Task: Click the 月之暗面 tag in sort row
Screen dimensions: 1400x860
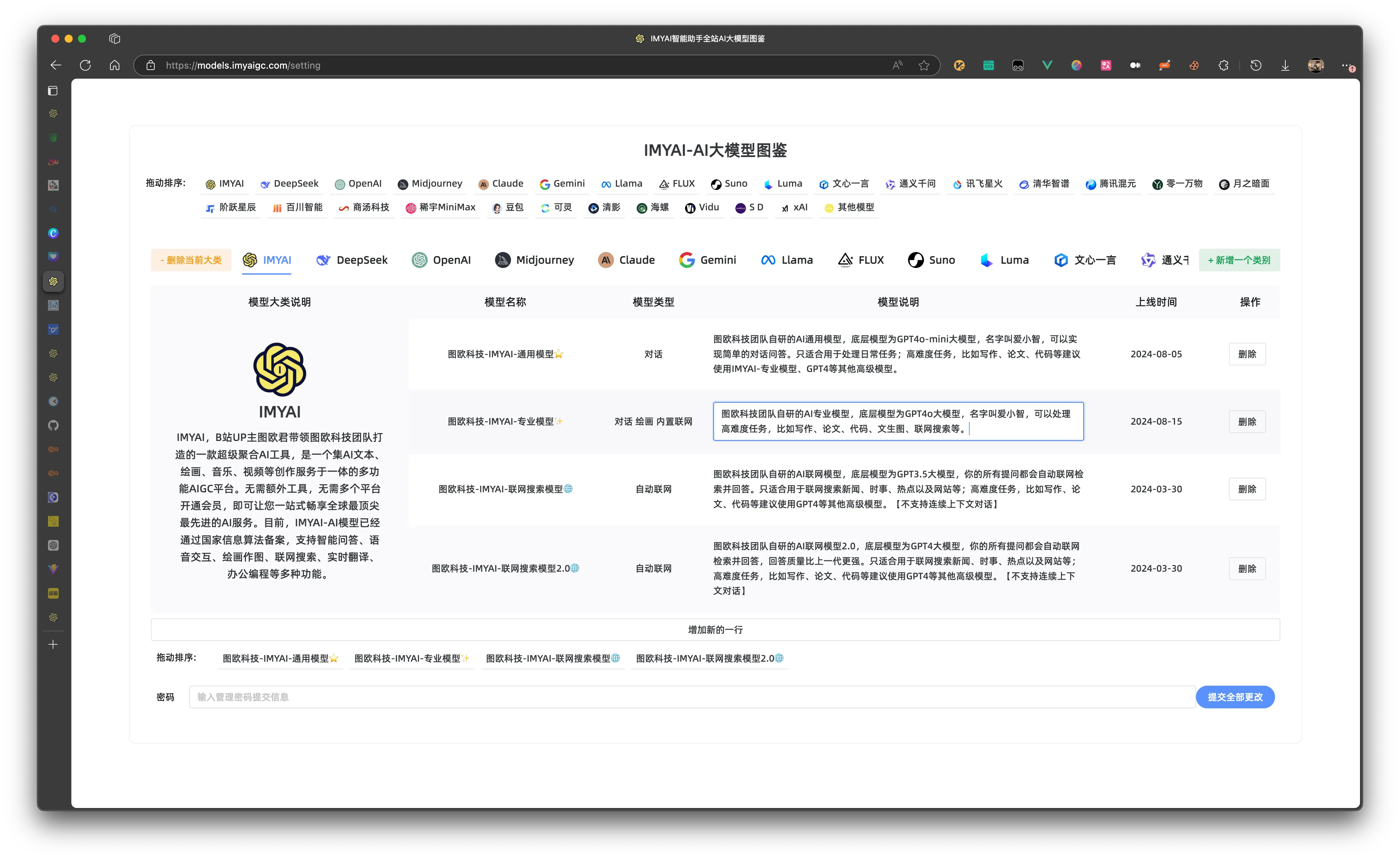Action: click(x=1244, y=184)
